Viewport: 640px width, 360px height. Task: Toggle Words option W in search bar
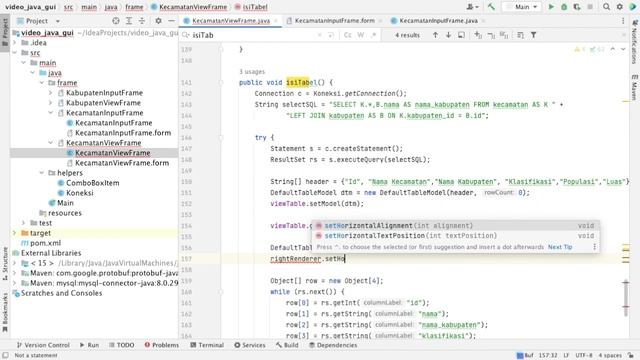(361, 35)
